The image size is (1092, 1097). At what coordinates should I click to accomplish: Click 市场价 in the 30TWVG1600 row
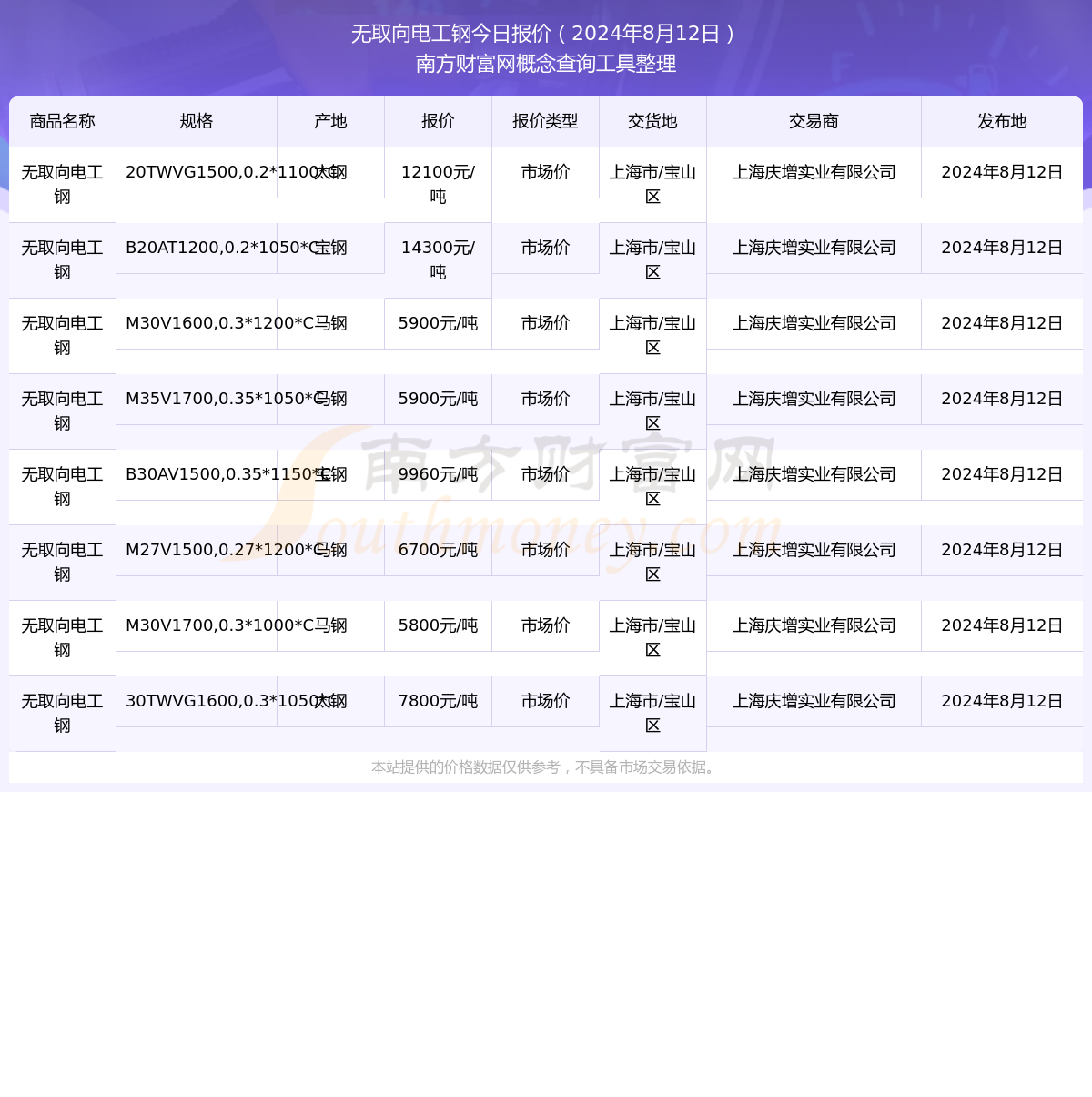[545, 701]
